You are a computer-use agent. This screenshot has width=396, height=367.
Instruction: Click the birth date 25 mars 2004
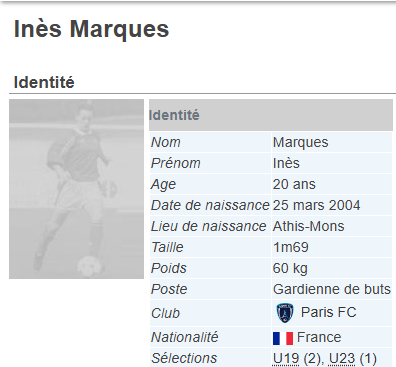point(317,205)
